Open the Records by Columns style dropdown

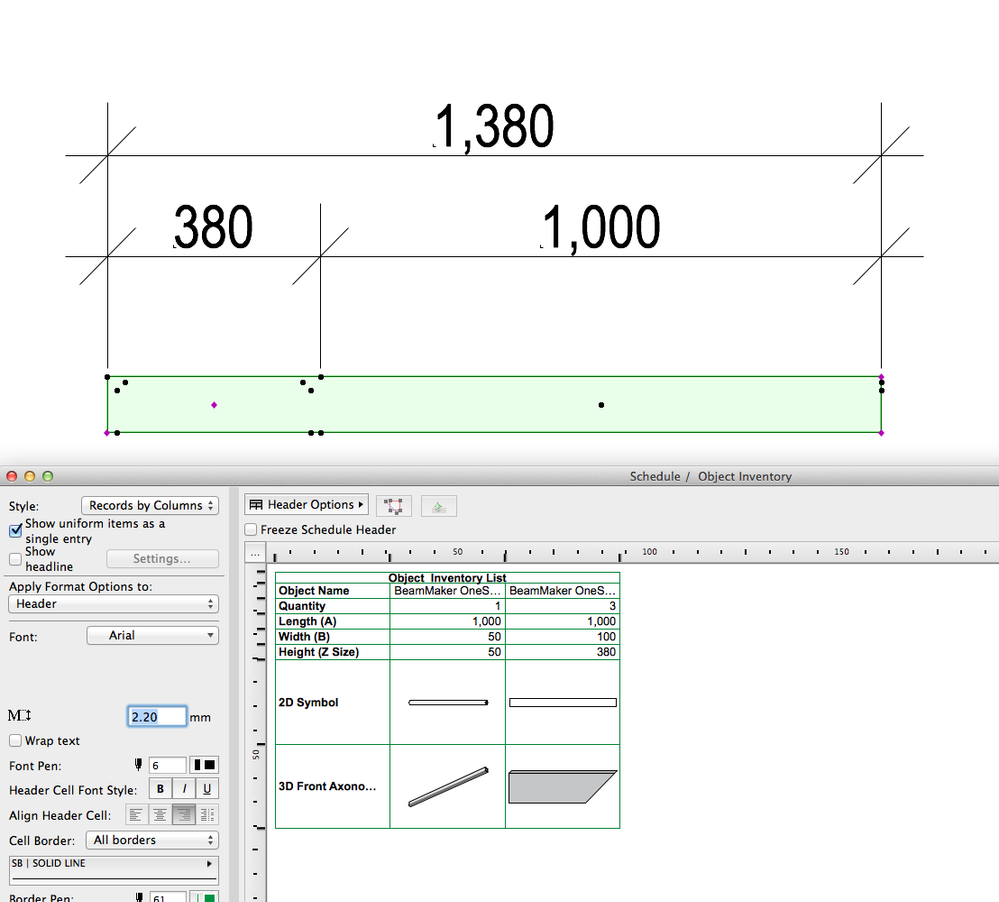click(149, 505)
